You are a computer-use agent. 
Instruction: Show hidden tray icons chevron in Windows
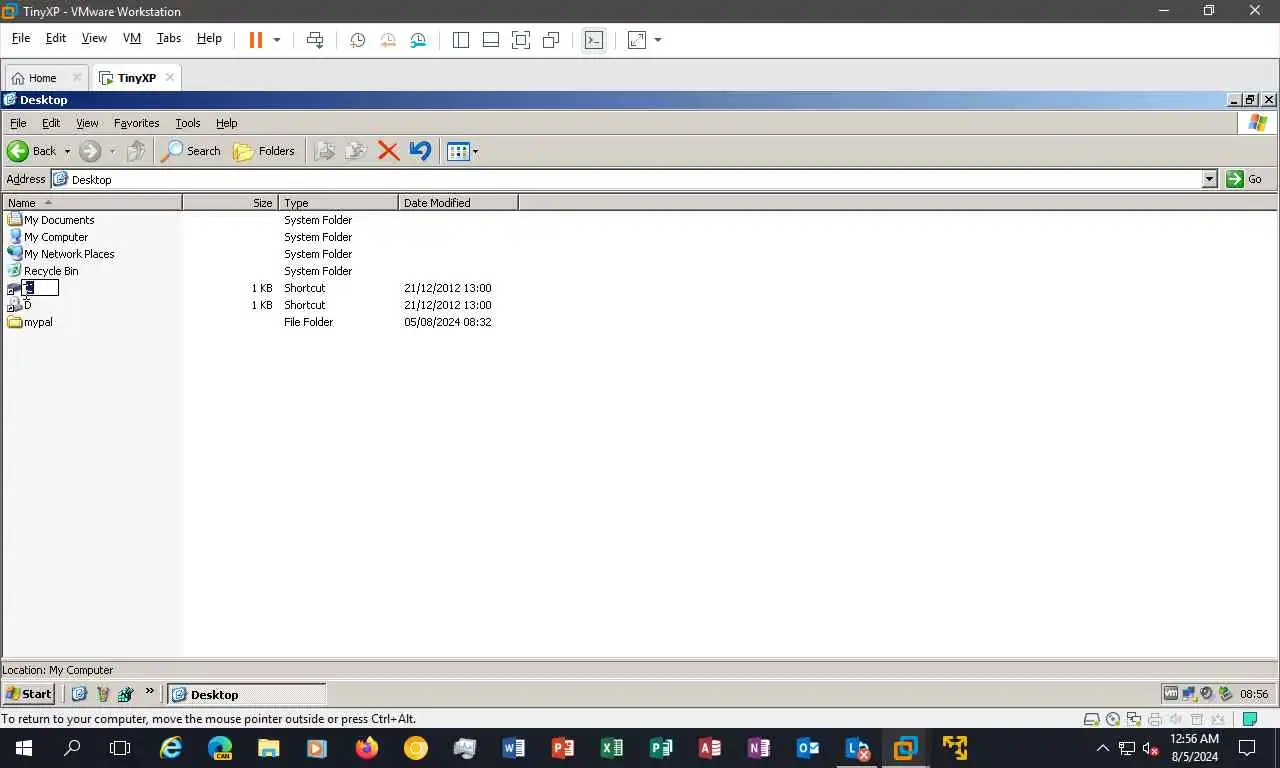tap(1103, 748)
